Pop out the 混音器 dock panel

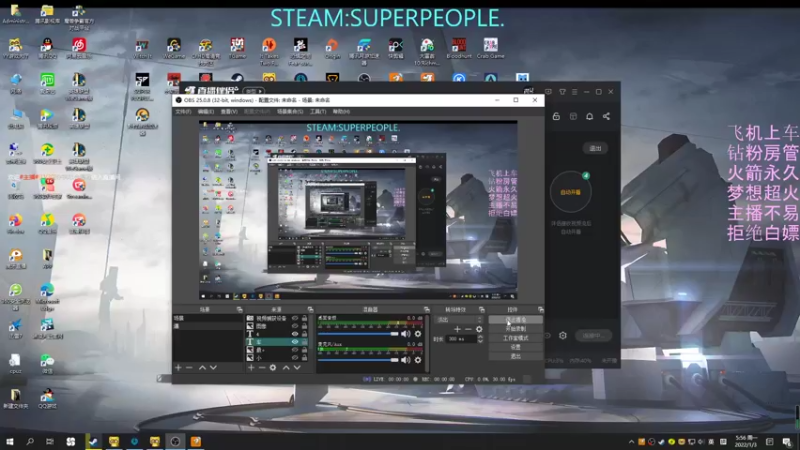coord(427,310)
